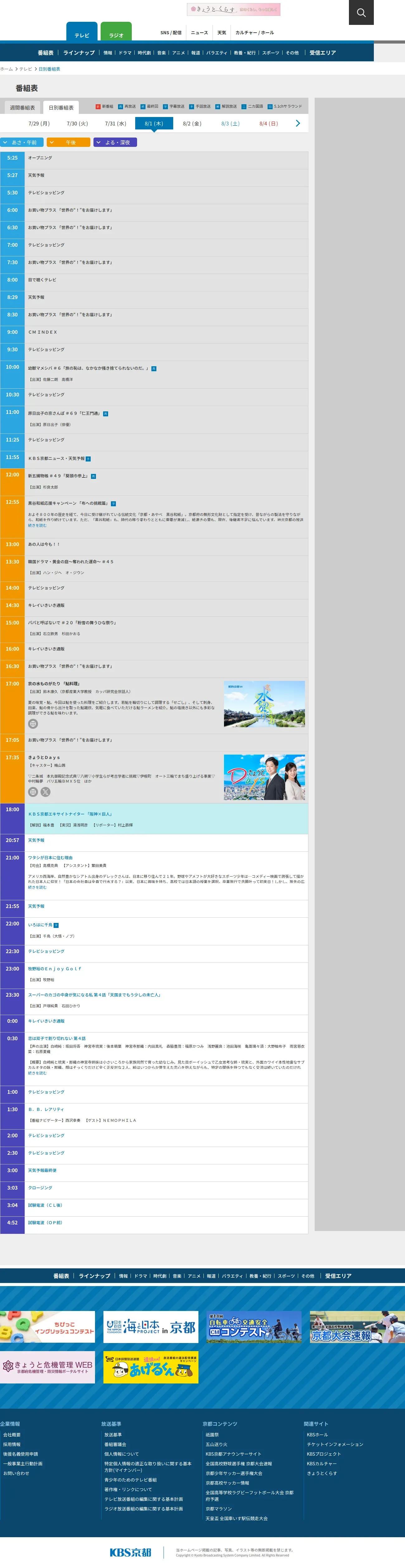Screen dimensions: 405x1568
Task: Jump to the 午後 time section
Action: click(x=68, y=143)
